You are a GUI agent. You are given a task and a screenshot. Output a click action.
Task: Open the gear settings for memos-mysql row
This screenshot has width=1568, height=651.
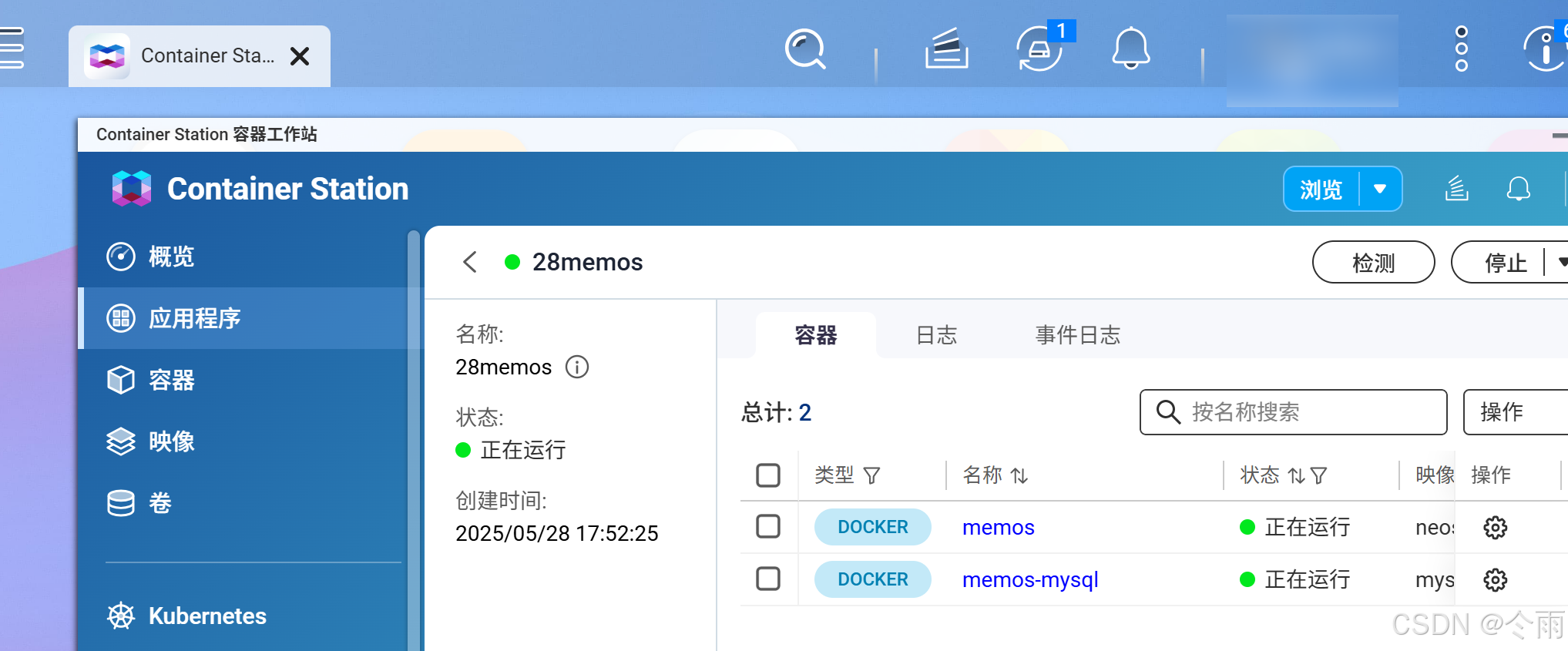tap(1496, 580)
